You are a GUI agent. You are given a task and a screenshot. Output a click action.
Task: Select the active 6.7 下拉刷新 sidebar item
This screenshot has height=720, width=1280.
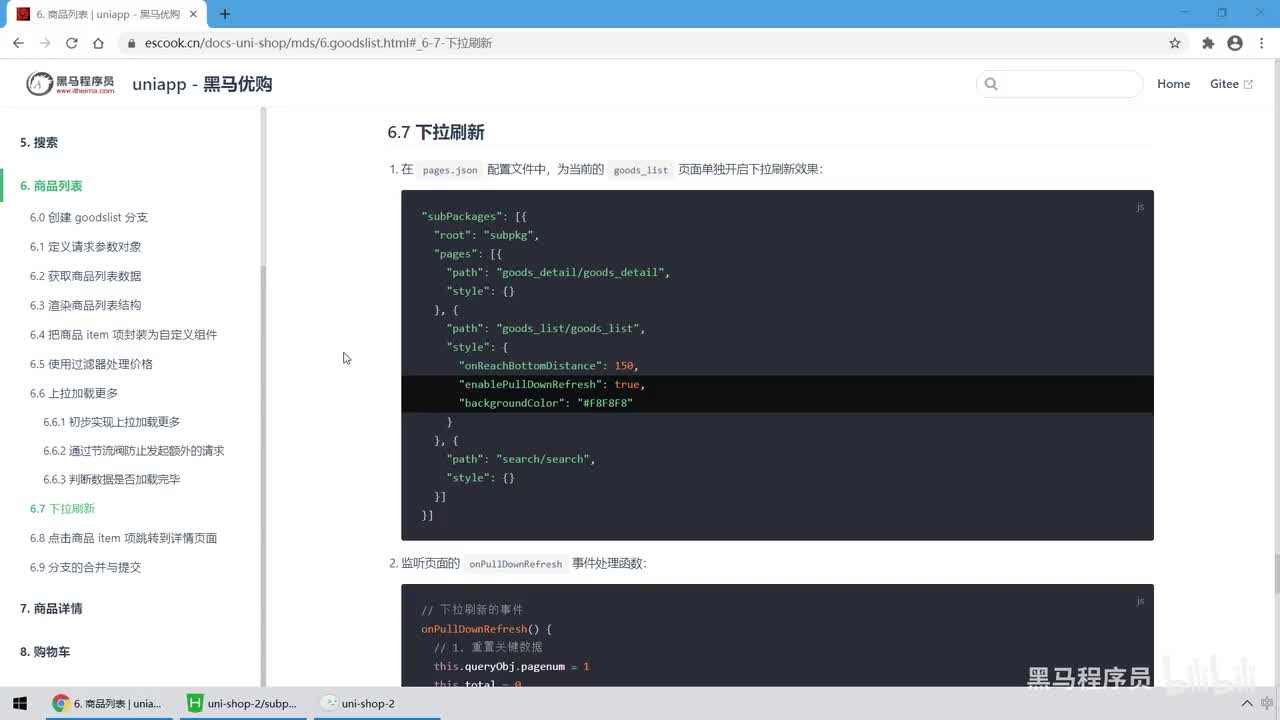[x=62, y=509]
